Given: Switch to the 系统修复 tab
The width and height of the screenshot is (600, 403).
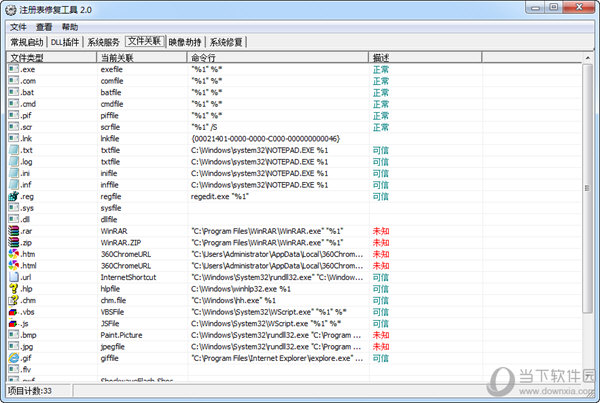Looking at the screenshot, I should coord(226,42).
